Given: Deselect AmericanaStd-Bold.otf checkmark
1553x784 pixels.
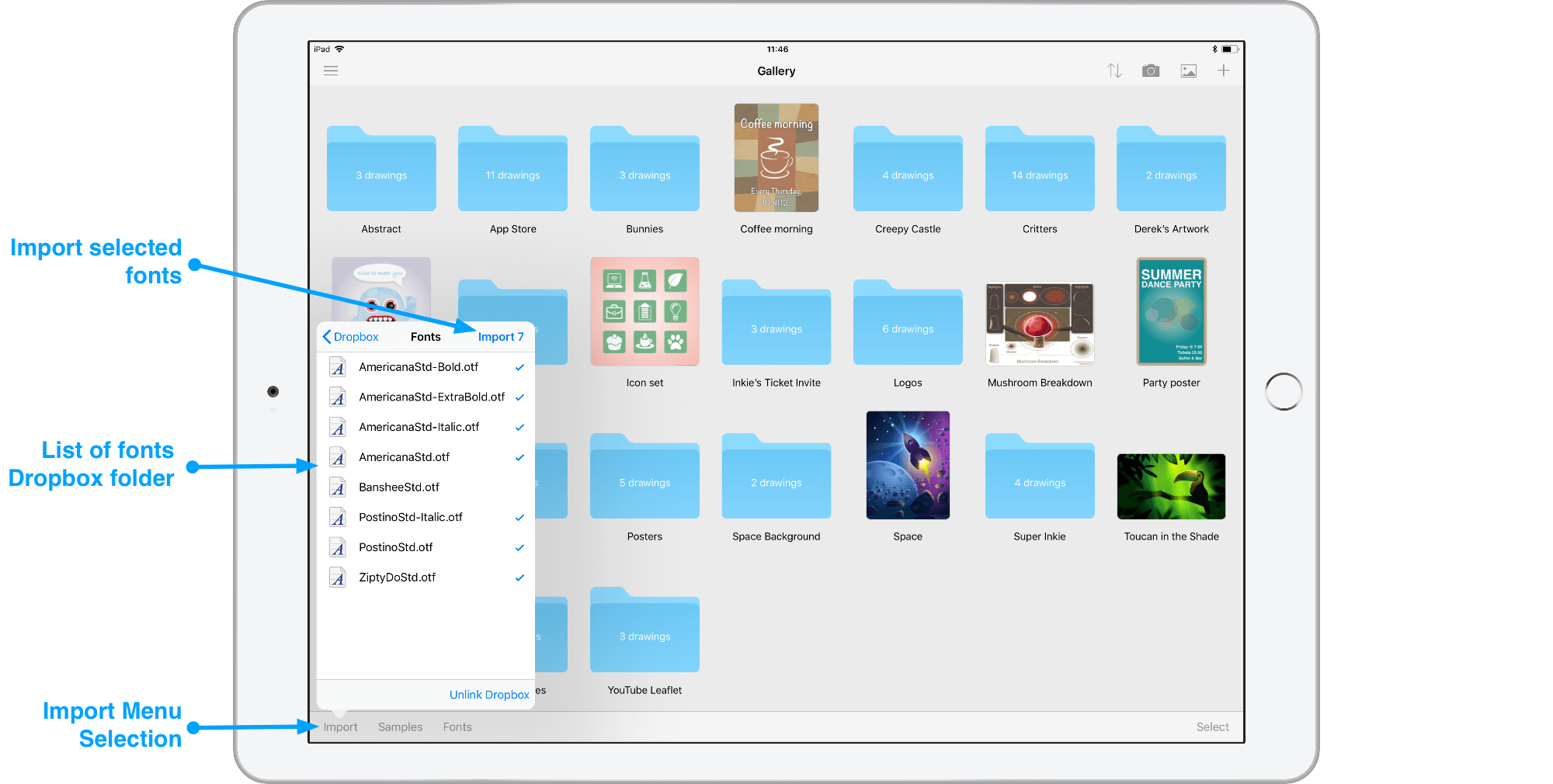Looking at the screenshot, I should [x=519, y=367].
